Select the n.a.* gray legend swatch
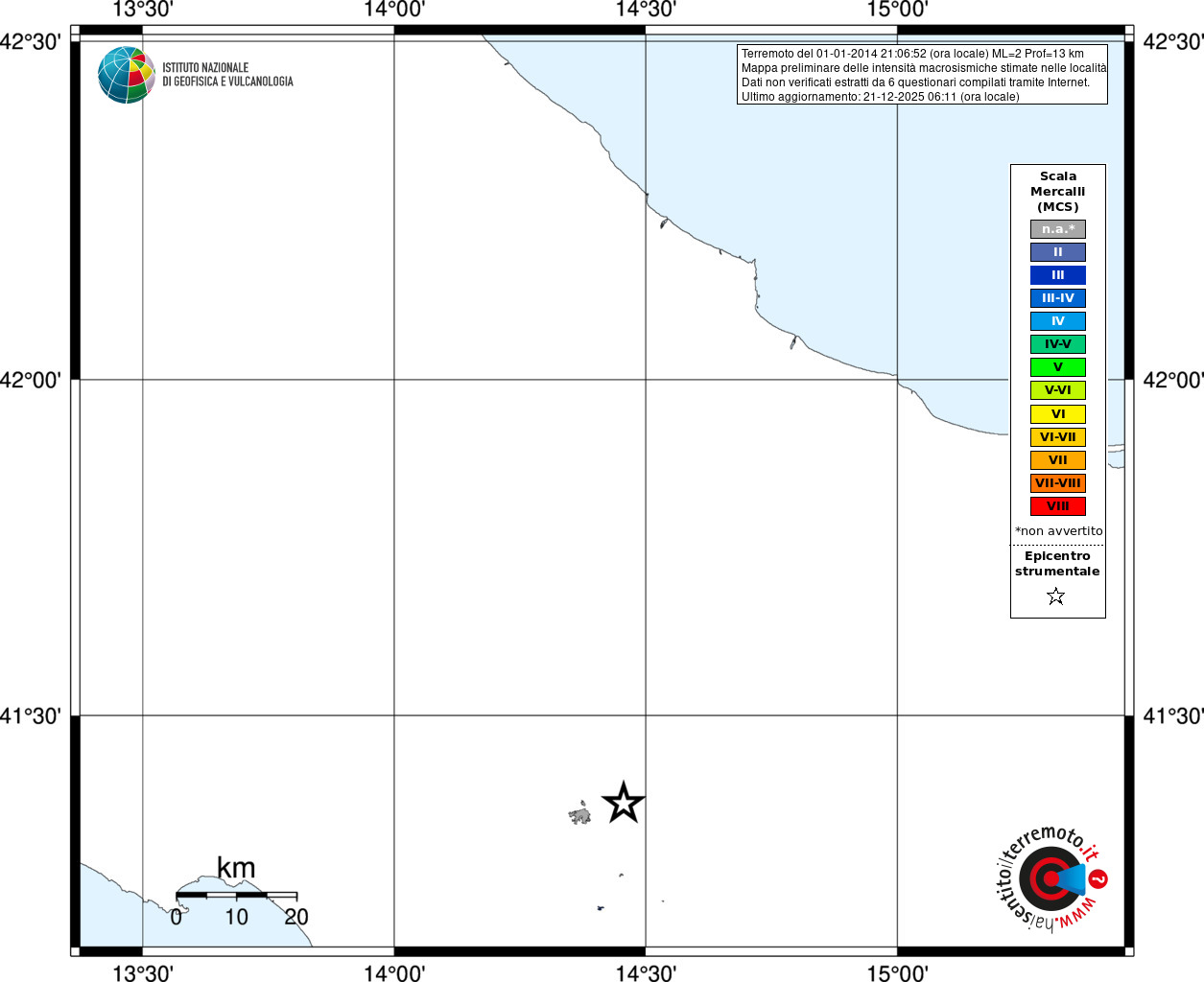This screenshot has width=1204, height=982. click(1058, 229)
